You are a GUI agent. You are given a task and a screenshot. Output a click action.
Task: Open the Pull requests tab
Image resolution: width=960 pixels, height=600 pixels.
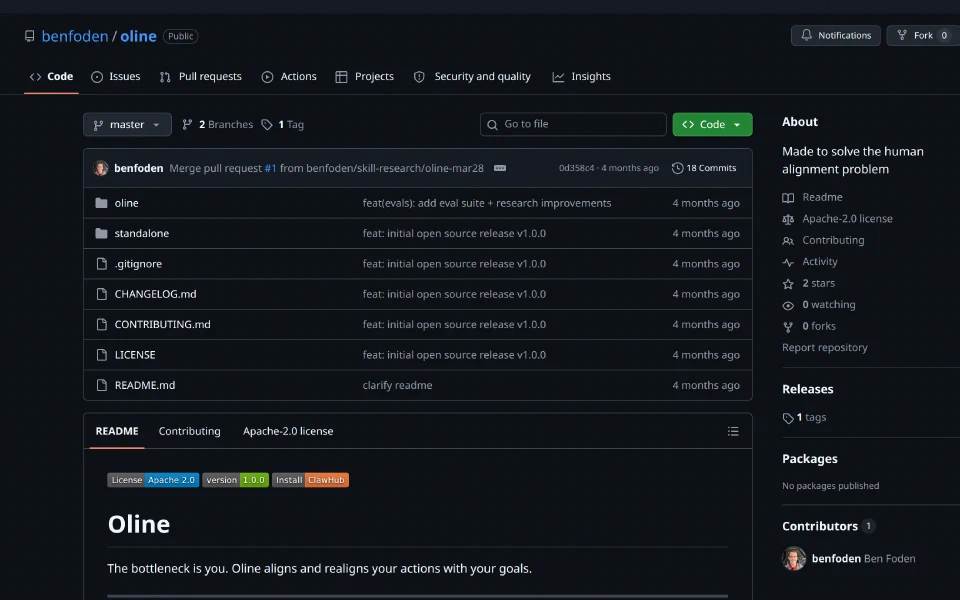tap(201, 77)
